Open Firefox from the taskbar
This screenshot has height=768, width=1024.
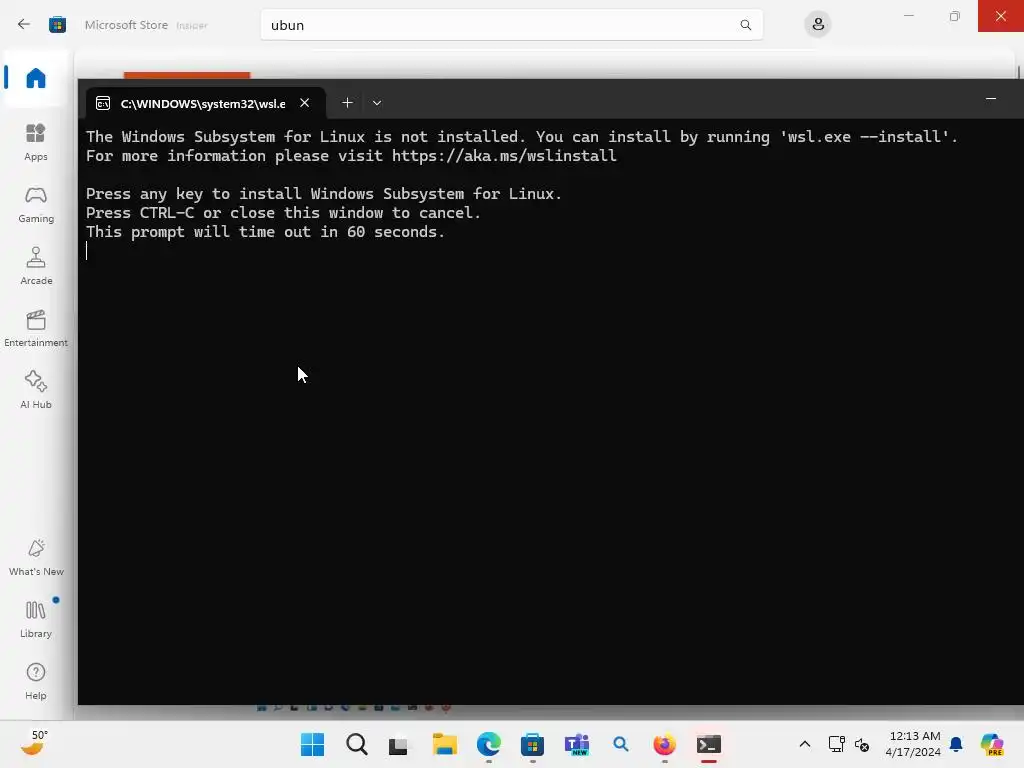point(664,744)
